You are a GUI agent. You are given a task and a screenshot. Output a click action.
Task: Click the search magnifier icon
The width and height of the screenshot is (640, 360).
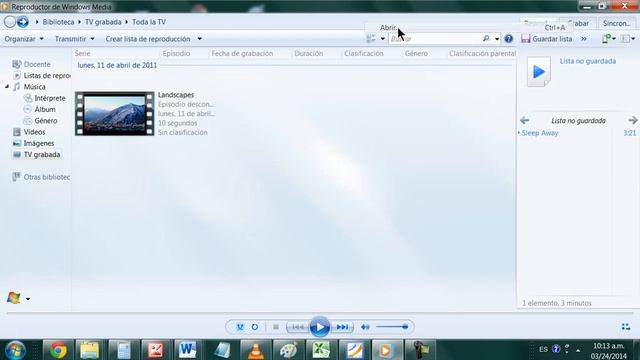tap(486, 39)
